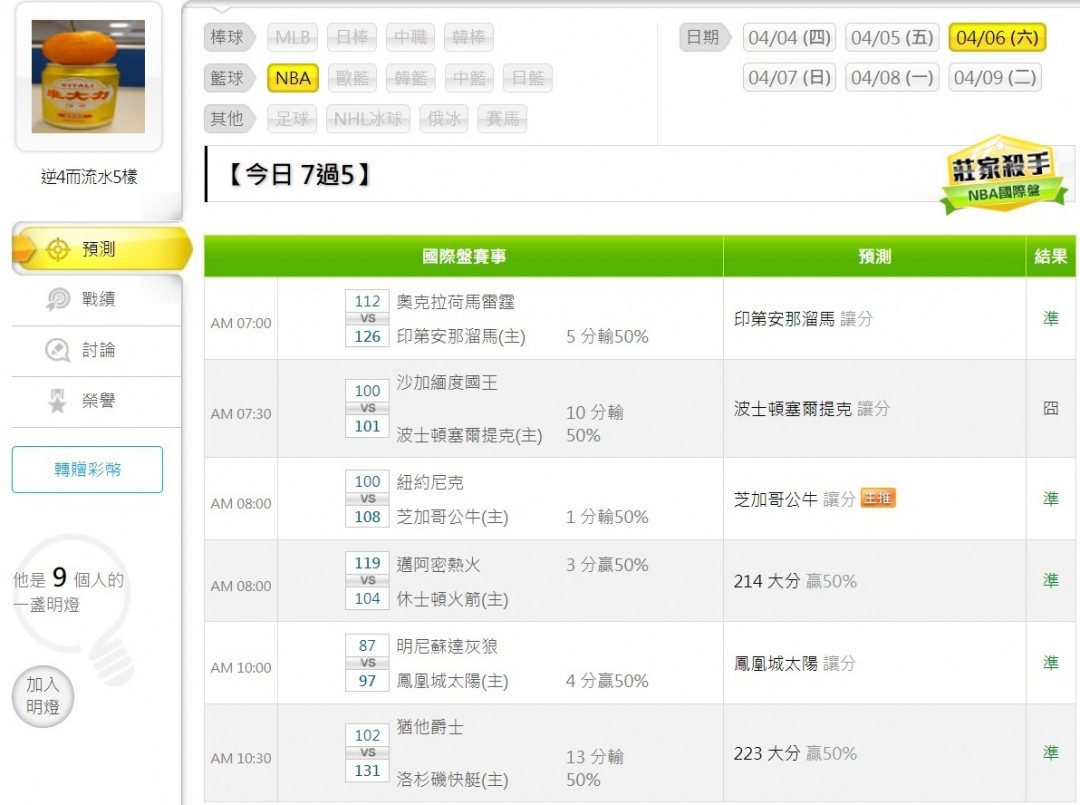Click the 印第安那溜馬 讓分 prediction

coord(803,319)
